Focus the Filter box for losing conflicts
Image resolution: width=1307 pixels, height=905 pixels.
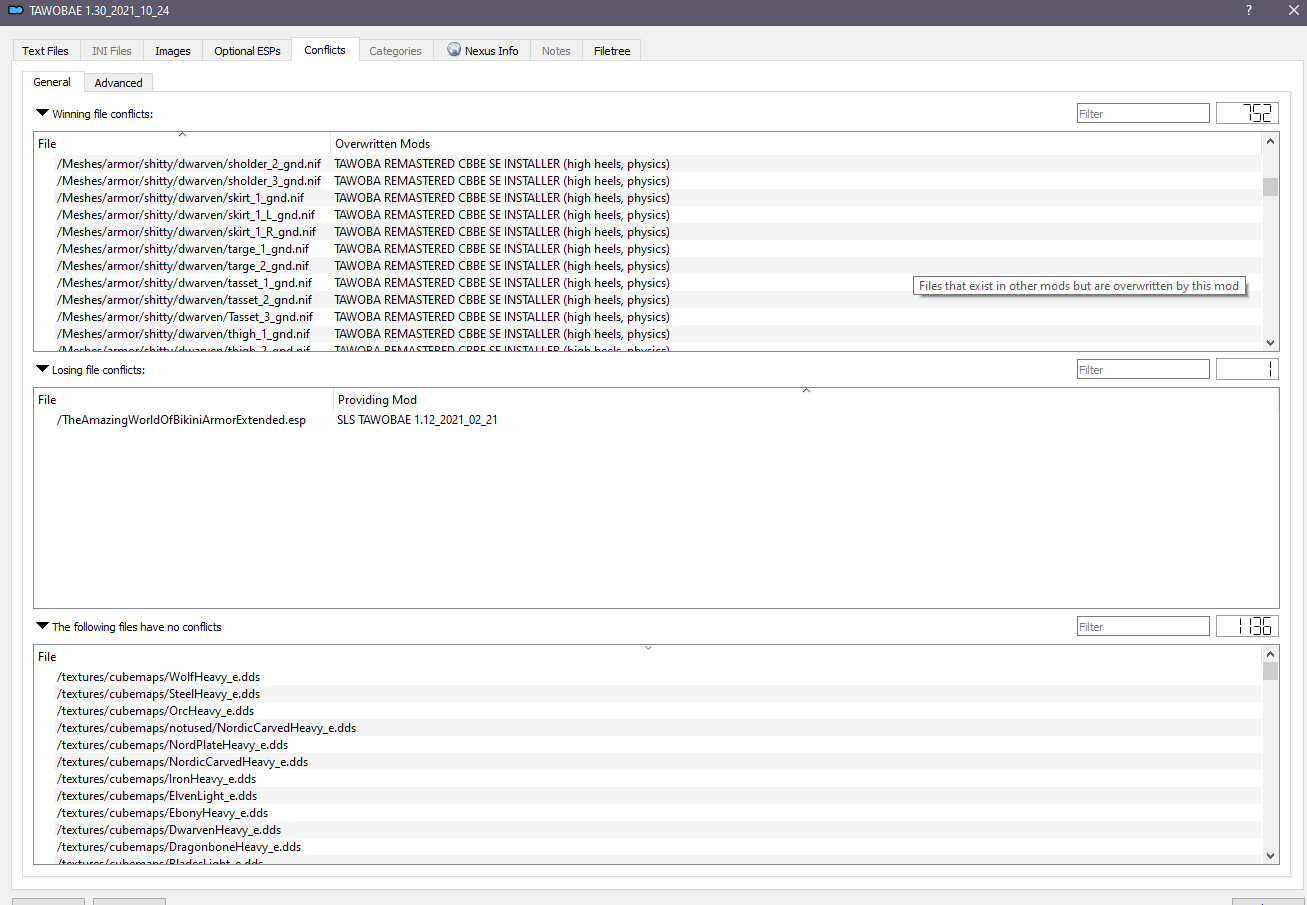tap(1142, 369)
